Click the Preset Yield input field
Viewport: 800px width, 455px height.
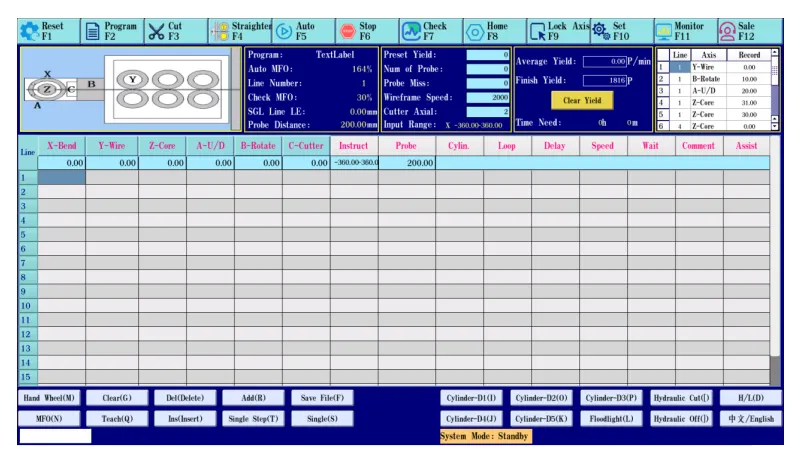click(488, 55)
